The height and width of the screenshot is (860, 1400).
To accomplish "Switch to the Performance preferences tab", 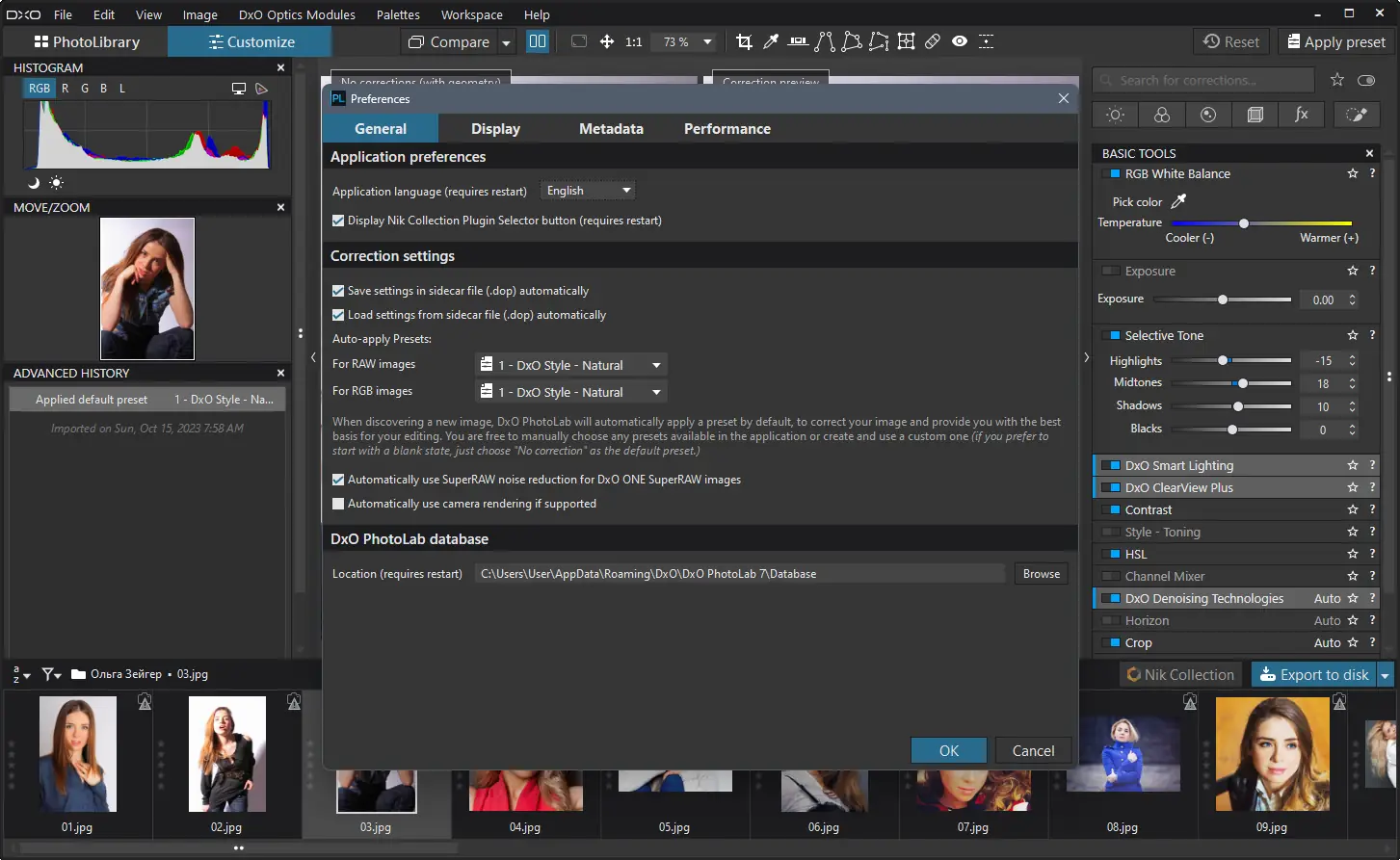I will pyautogui.click(x=726, y=129).
